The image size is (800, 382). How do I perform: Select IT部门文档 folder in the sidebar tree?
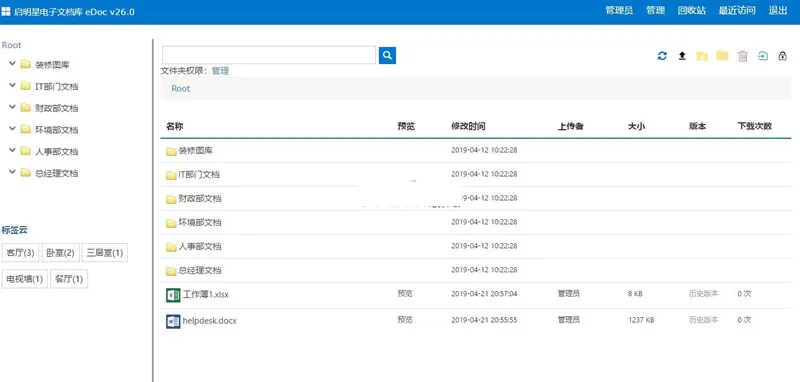point(56,87)
